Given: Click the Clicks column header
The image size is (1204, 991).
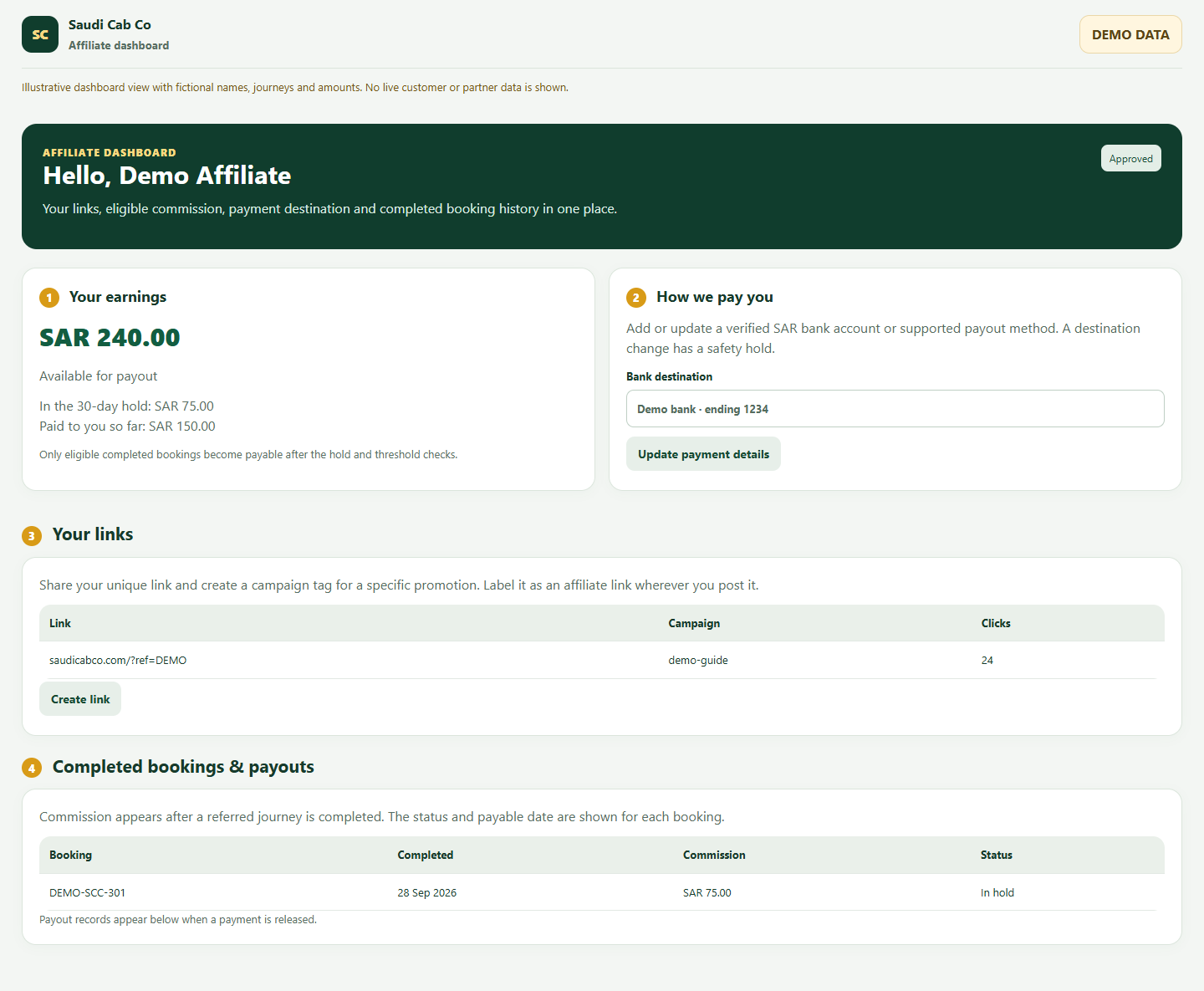Looking at the screenshot, I should (996, 623).
